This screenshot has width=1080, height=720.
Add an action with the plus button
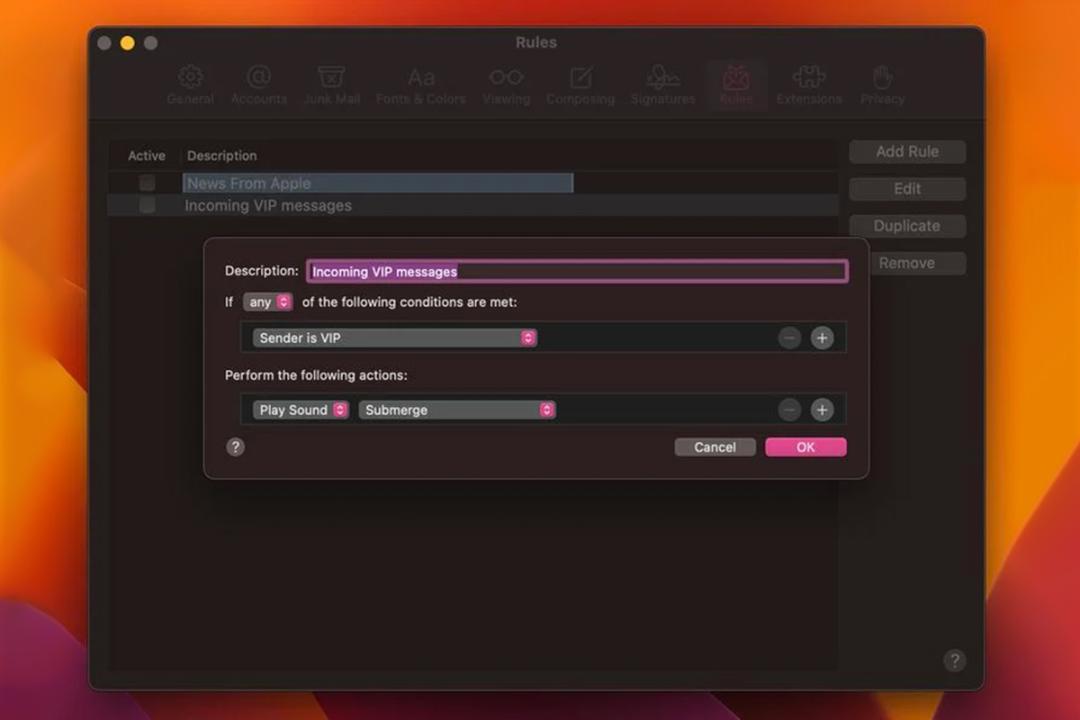click(822, 410)
